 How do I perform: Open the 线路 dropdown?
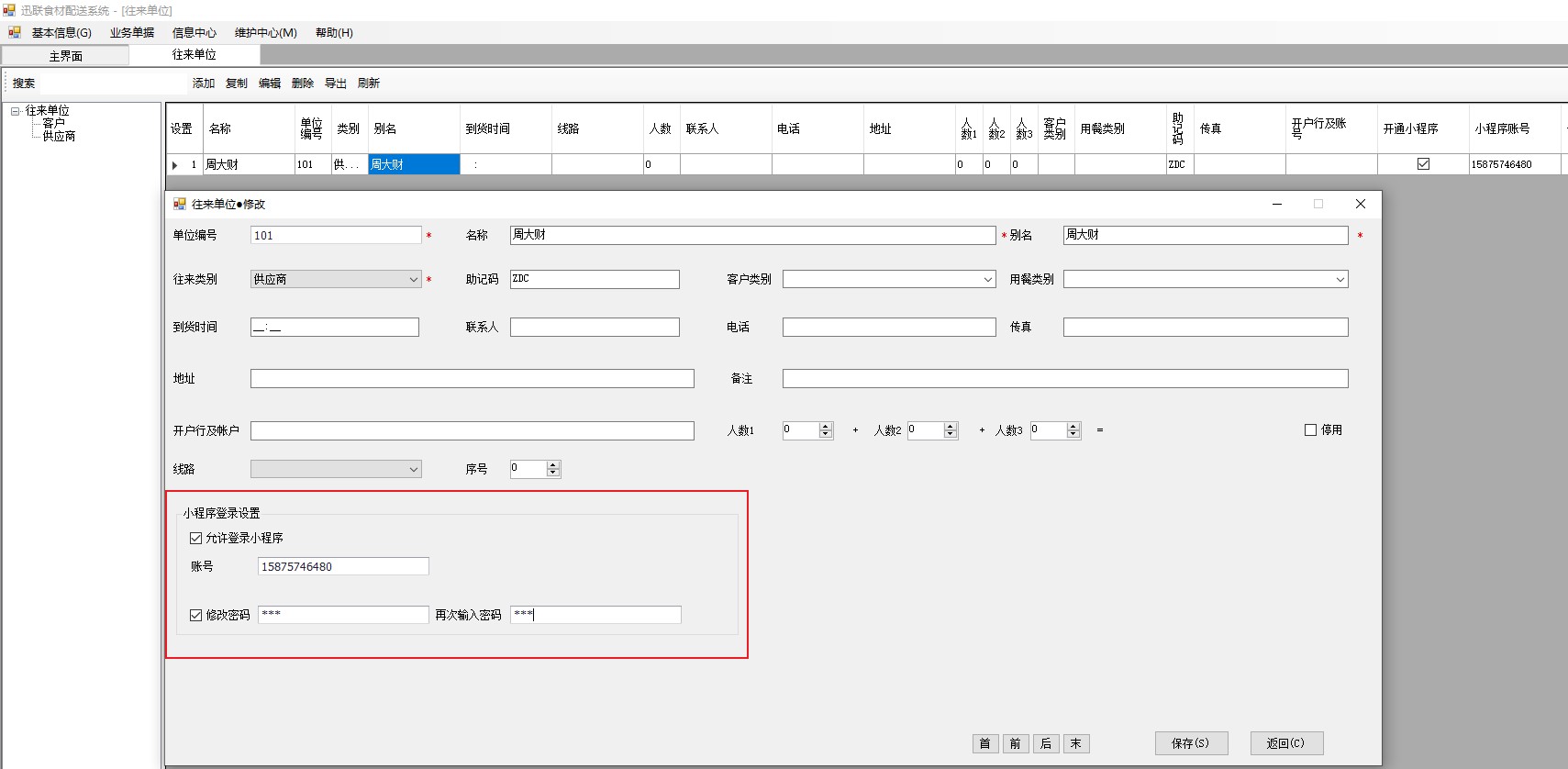[x=413, y=469]
